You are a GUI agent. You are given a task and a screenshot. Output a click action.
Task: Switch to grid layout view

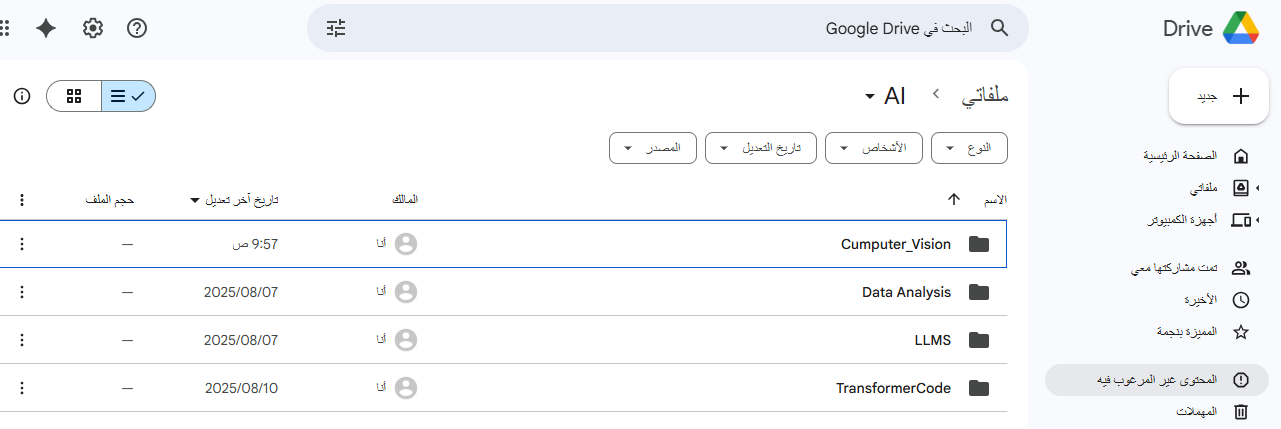pyautogui.click(x=74, y=96)
